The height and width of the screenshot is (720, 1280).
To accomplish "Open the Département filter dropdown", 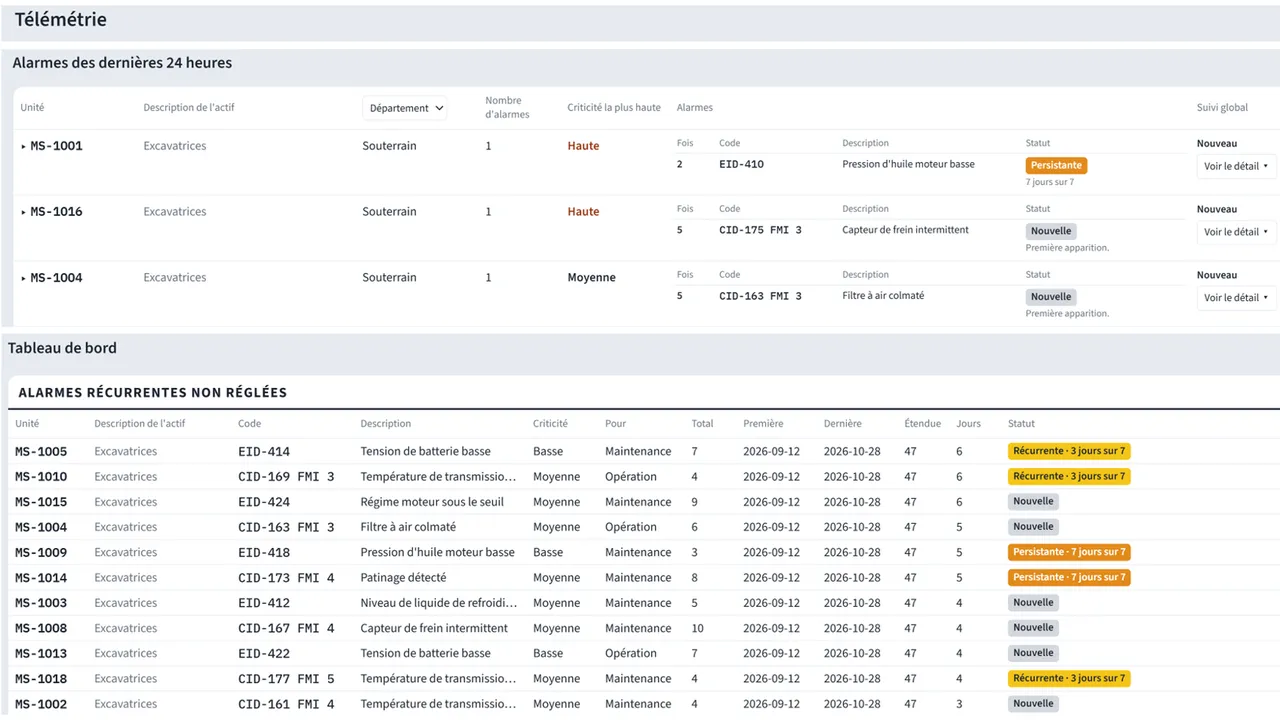I will pos(404,108).
